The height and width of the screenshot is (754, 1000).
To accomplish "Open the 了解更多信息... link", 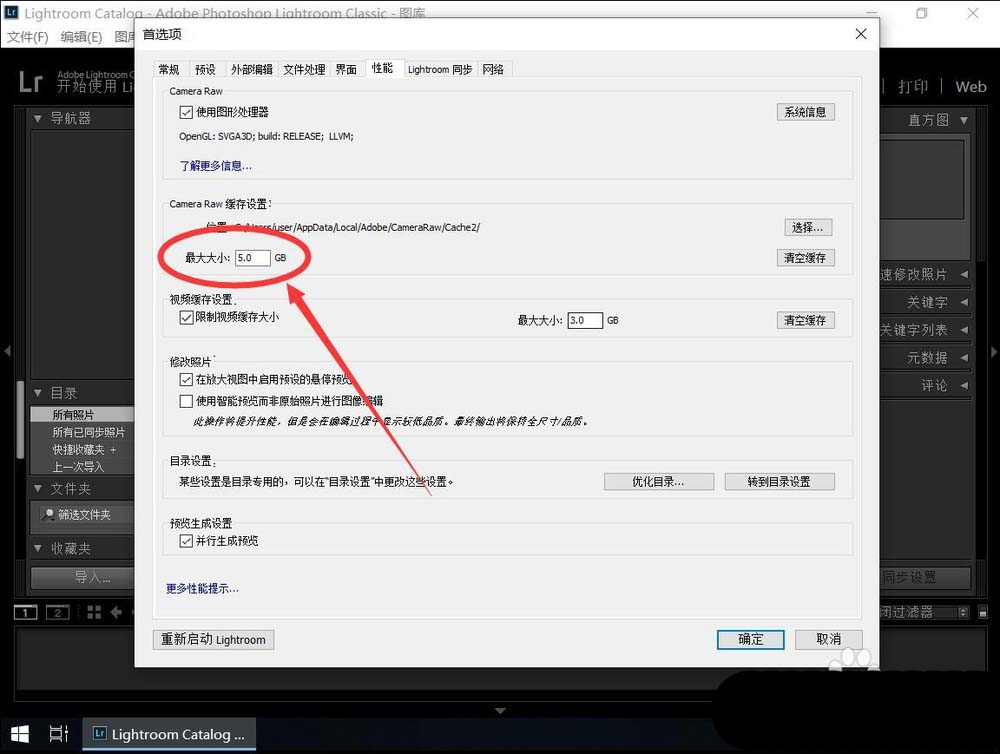I will 216,166.
